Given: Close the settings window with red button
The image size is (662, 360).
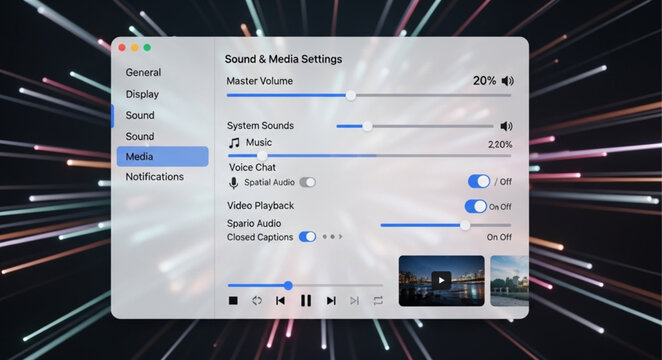Looking at the screenshot, I should click(122, 48).
